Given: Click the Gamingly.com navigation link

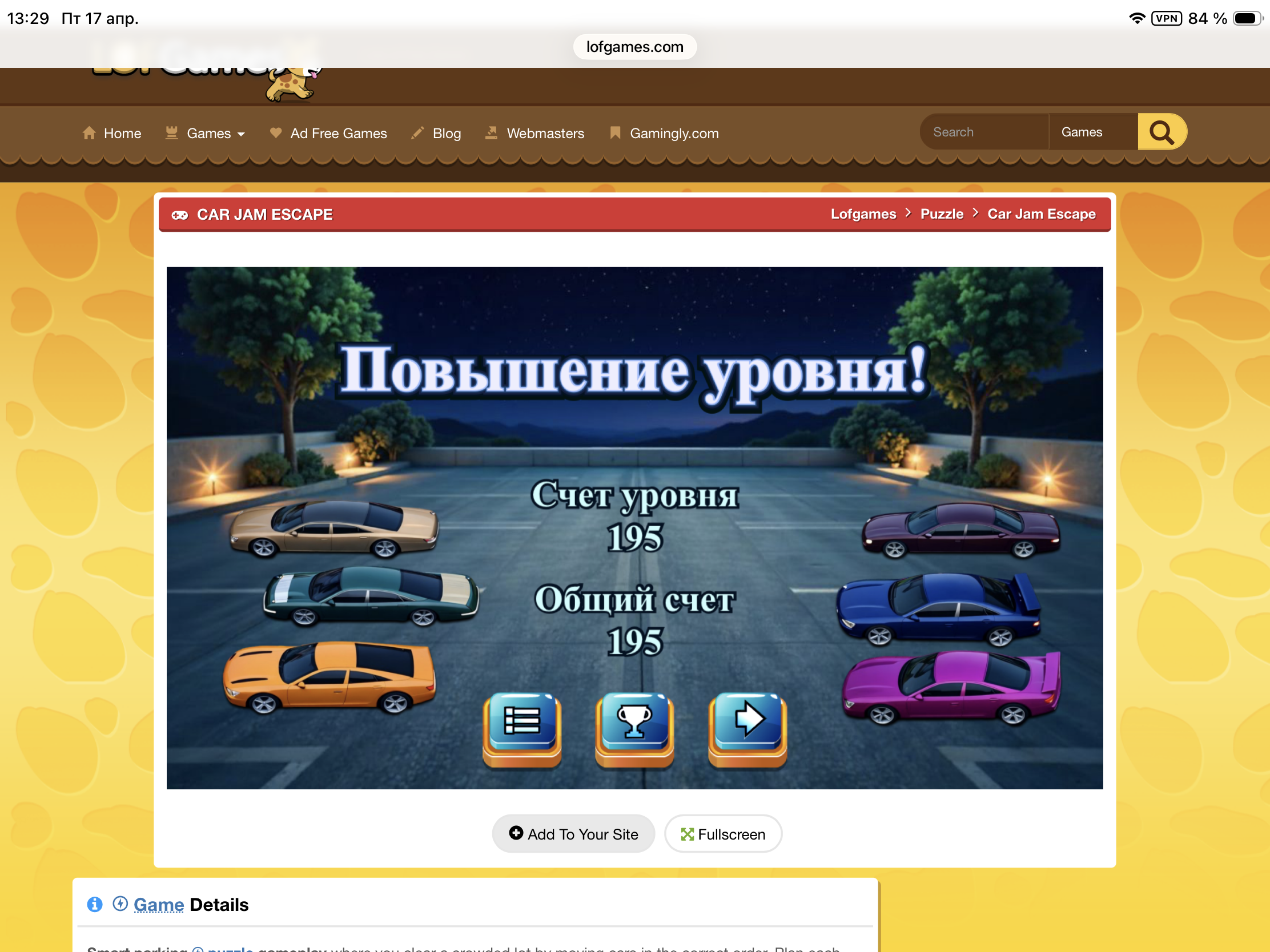Looking at the screenshot, I should [673, 133].
